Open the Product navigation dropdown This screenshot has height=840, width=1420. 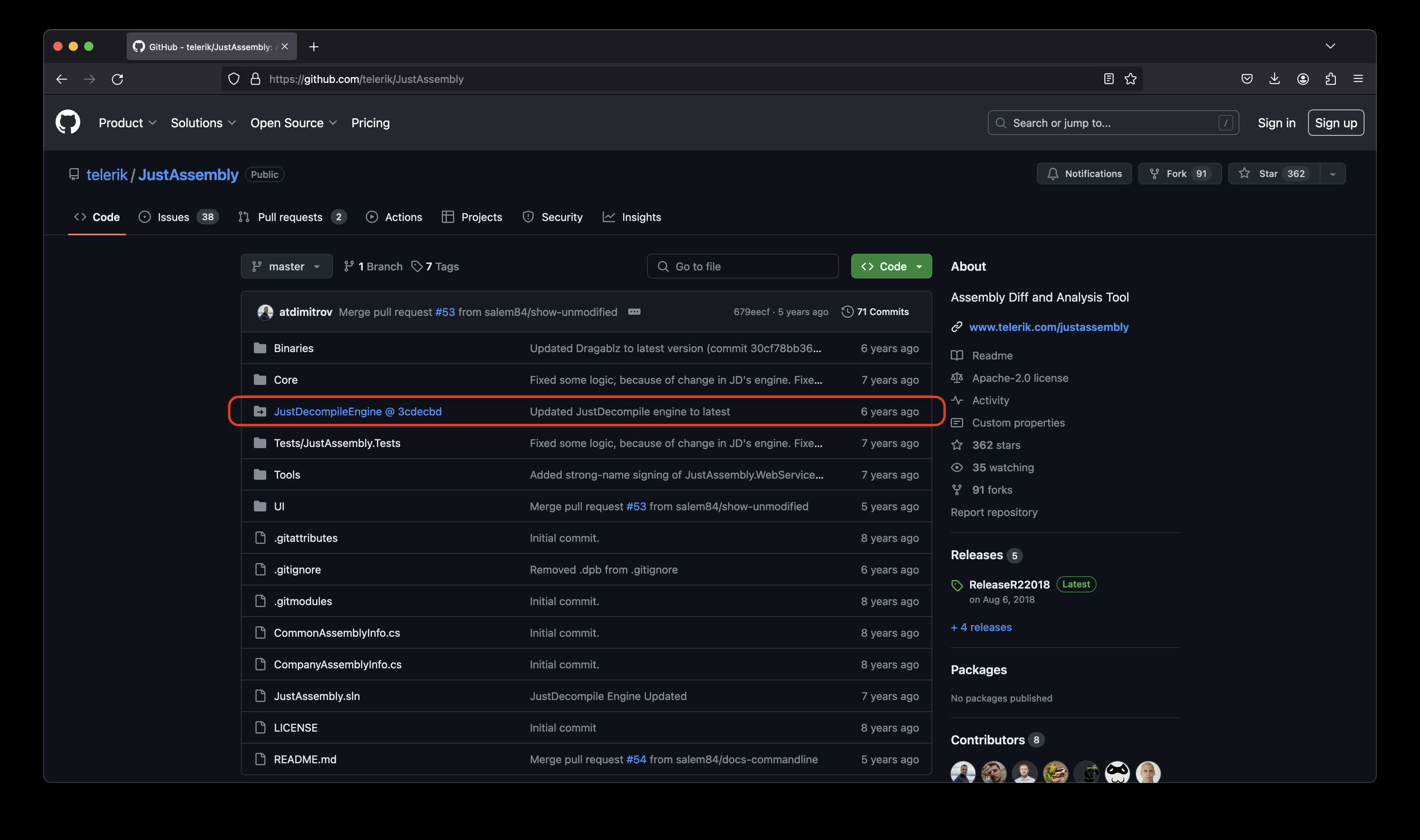tap(127, 123)
